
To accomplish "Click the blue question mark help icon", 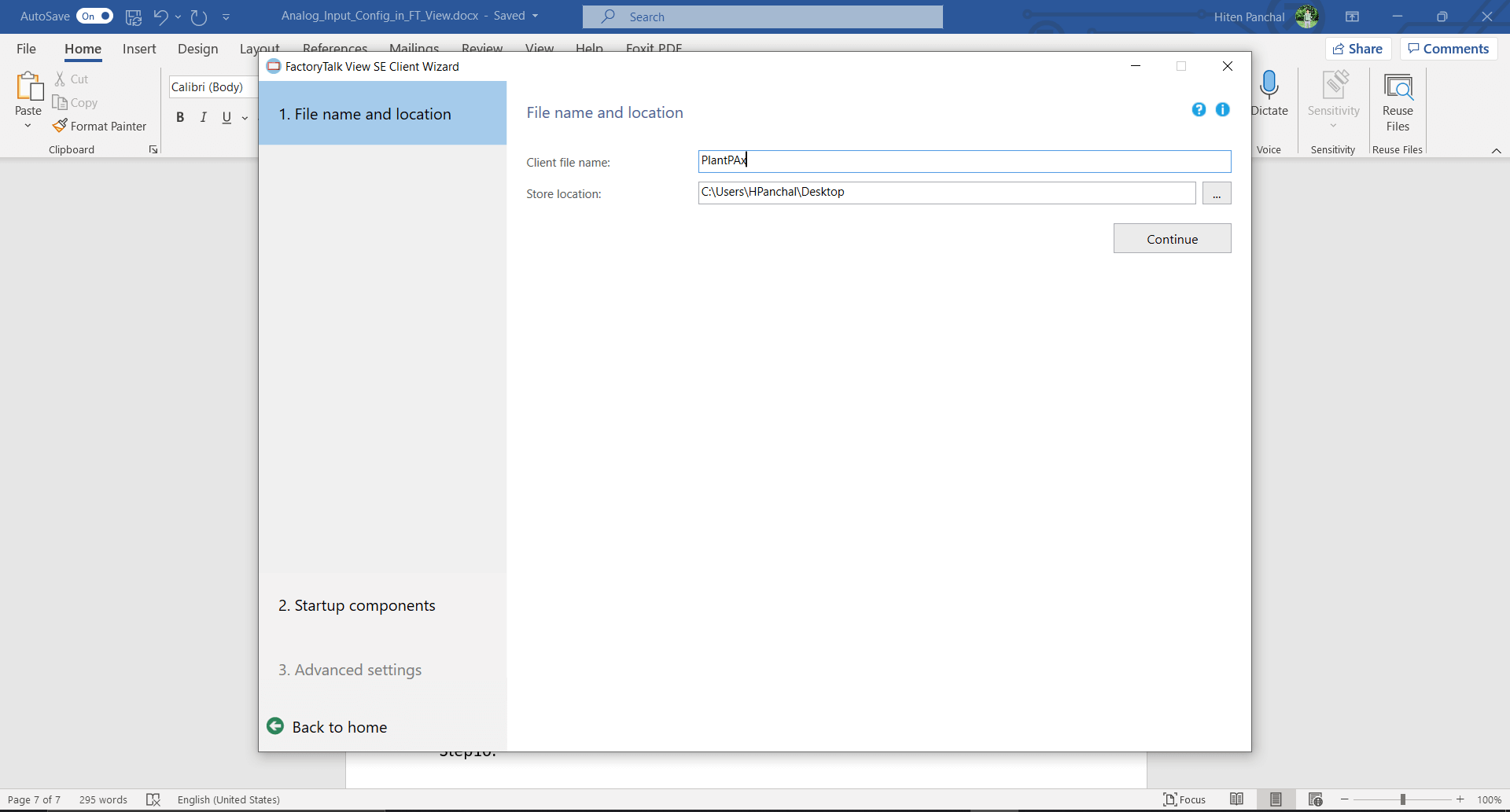I will click(1199, 110).
